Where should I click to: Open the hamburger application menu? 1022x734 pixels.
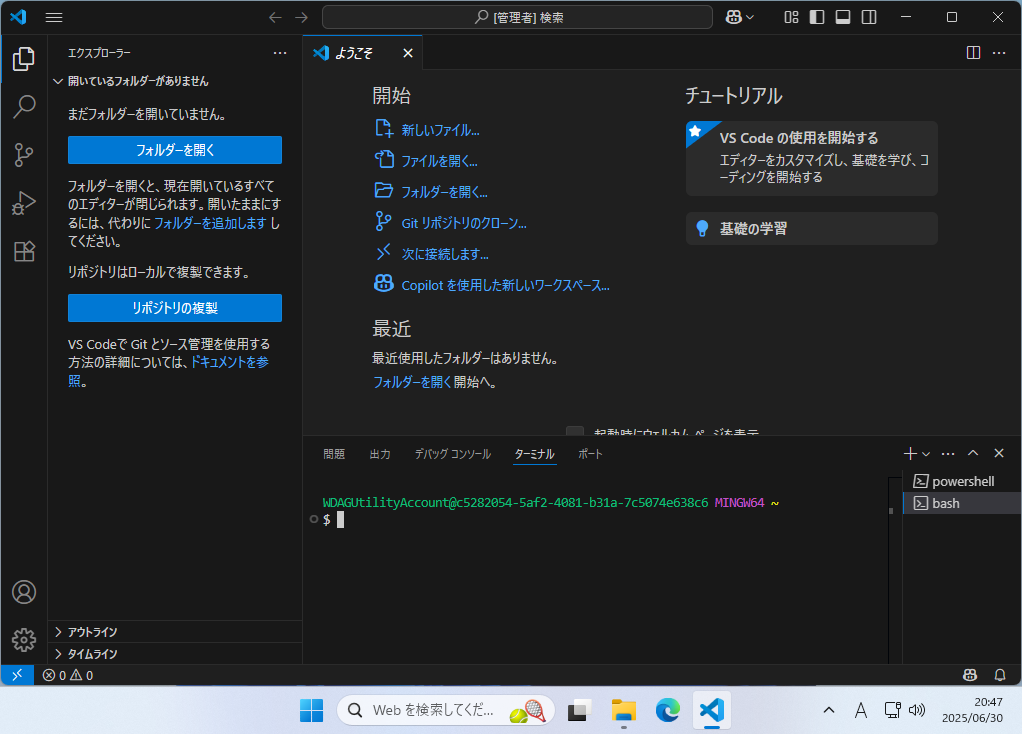point(54,18)
